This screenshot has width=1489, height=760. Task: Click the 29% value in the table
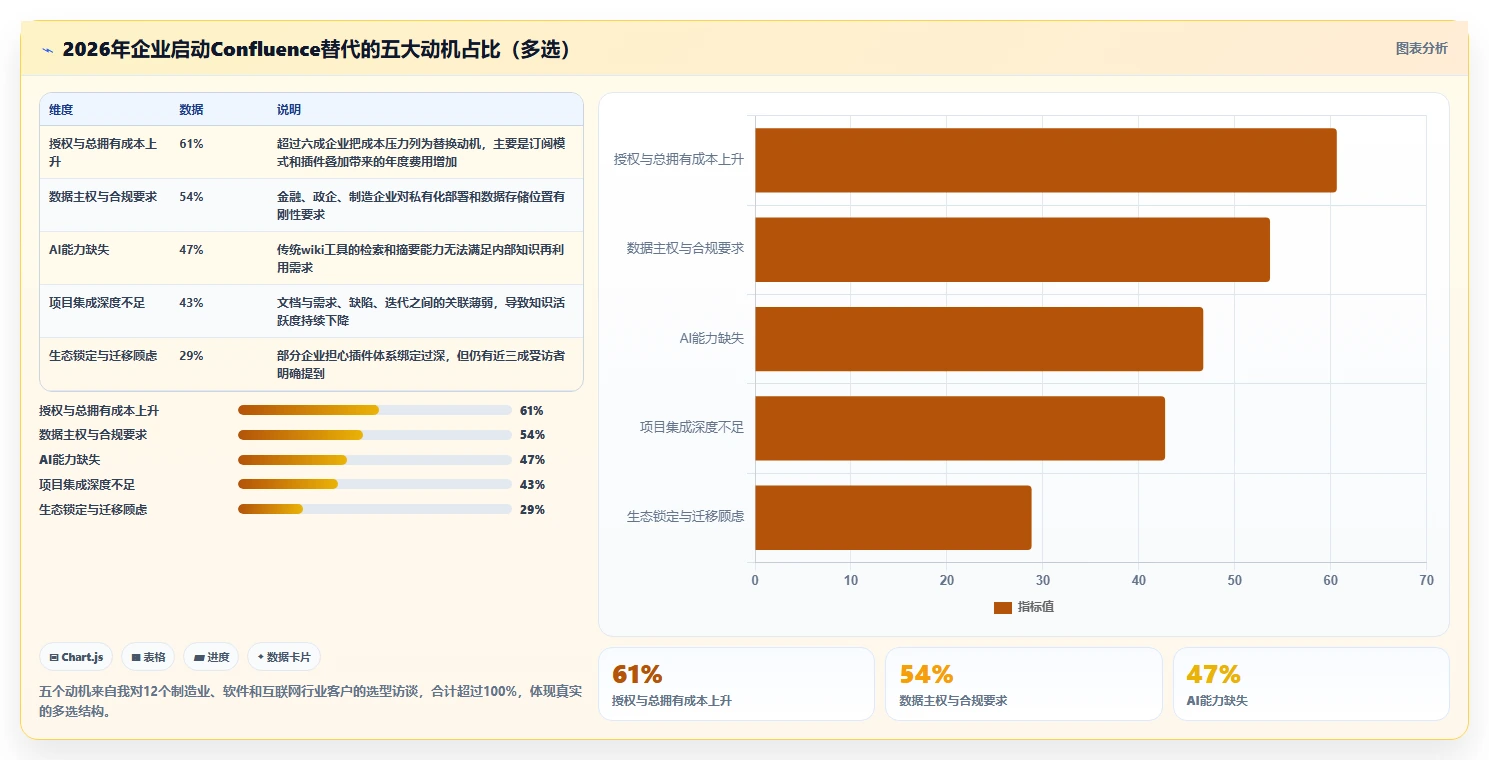click(191, 355)
